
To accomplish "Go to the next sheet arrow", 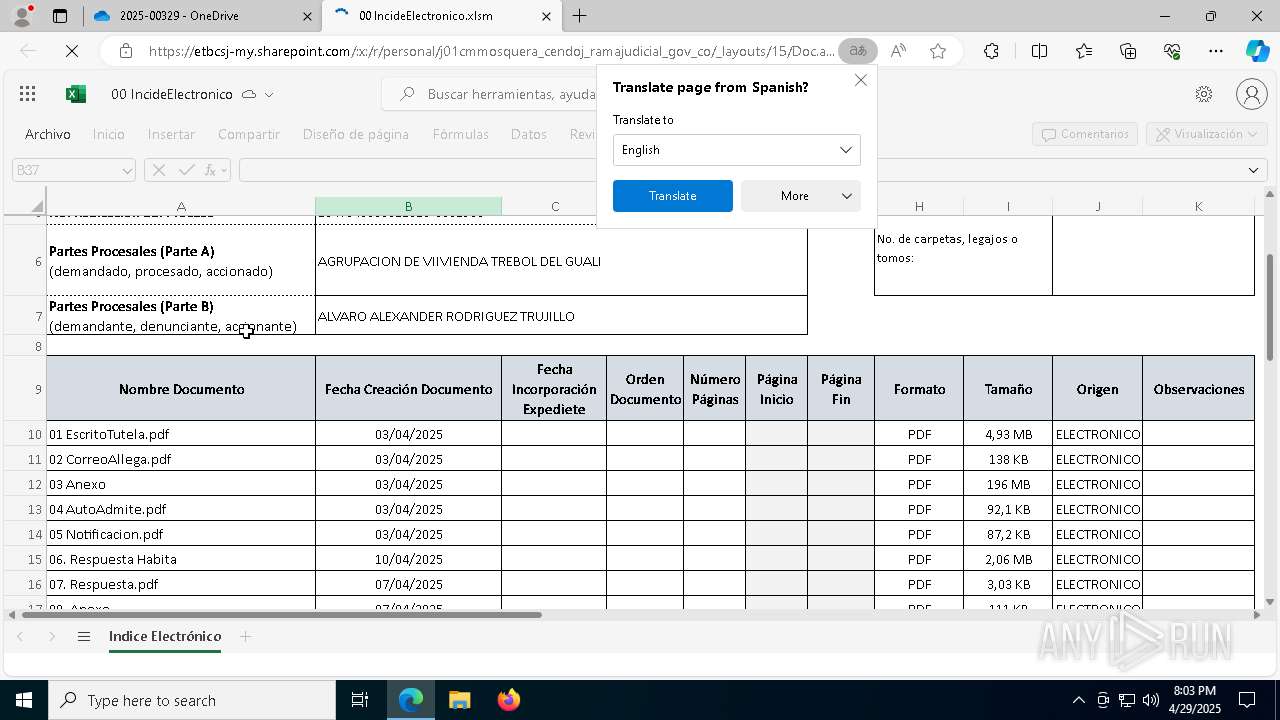I will tap(52, 636).
